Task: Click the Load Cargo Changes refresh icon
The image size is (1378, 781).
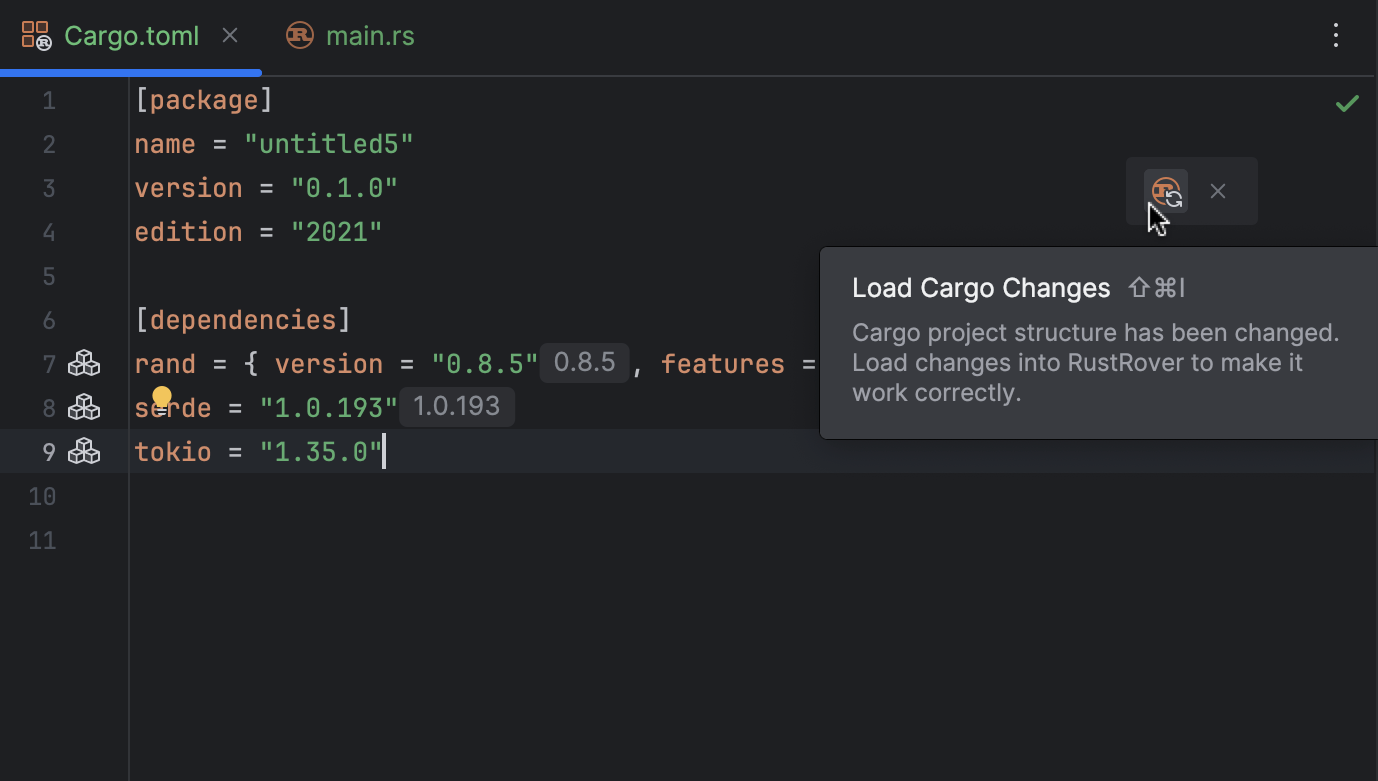Action: [x=1166, y=191]
